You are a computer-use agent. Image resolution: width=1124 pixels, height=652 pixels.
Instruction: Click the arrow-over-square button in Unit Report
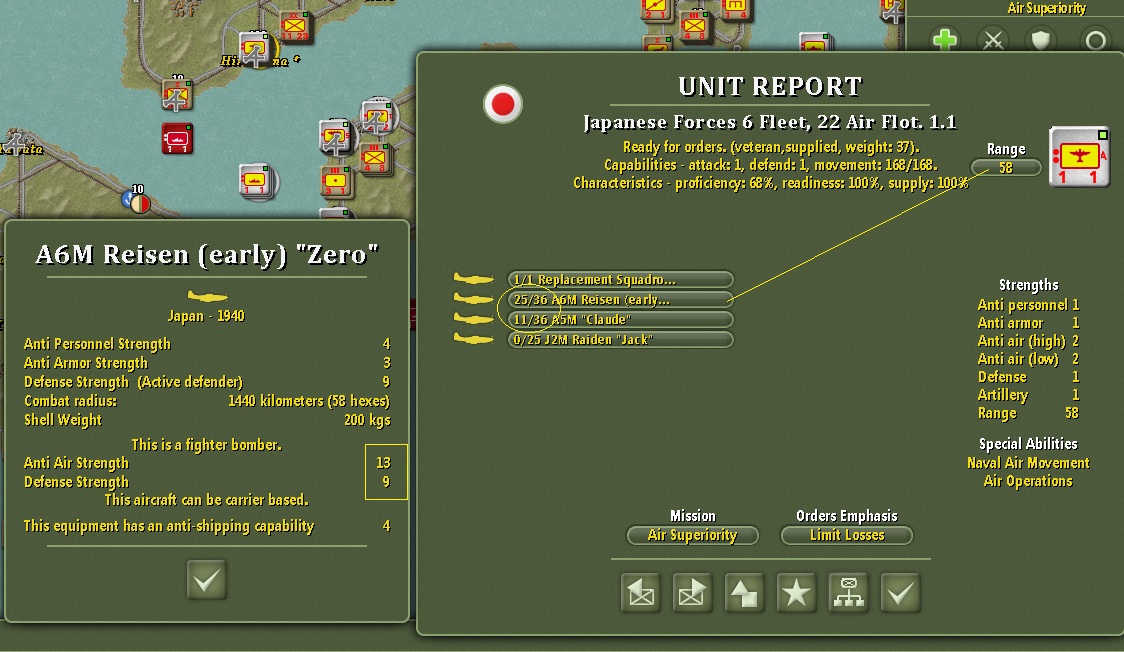tap(744, 593)
